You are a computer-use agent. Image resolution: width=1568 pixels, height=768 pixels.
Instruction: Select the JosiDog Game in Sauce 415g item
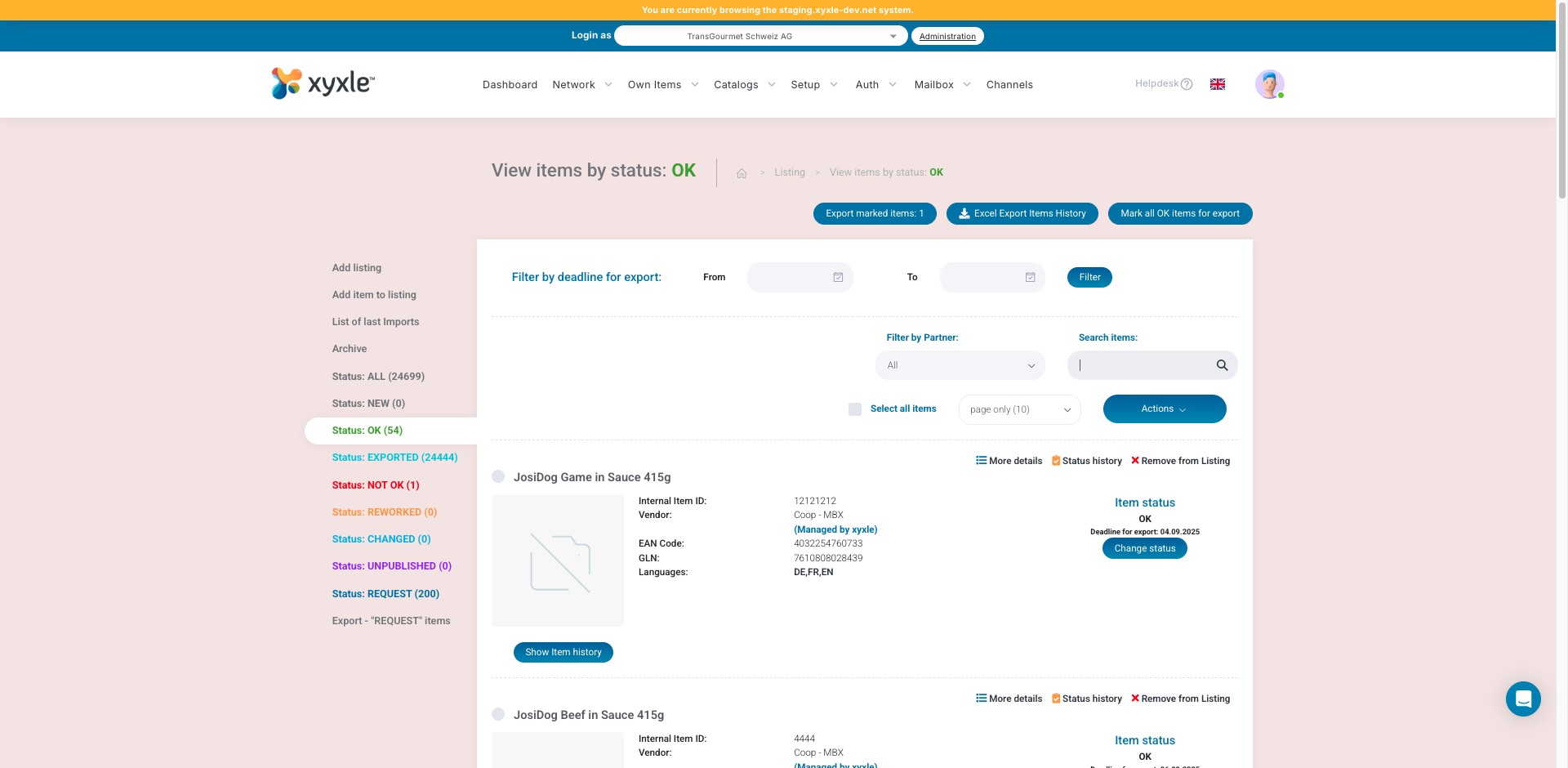(498, 476)
